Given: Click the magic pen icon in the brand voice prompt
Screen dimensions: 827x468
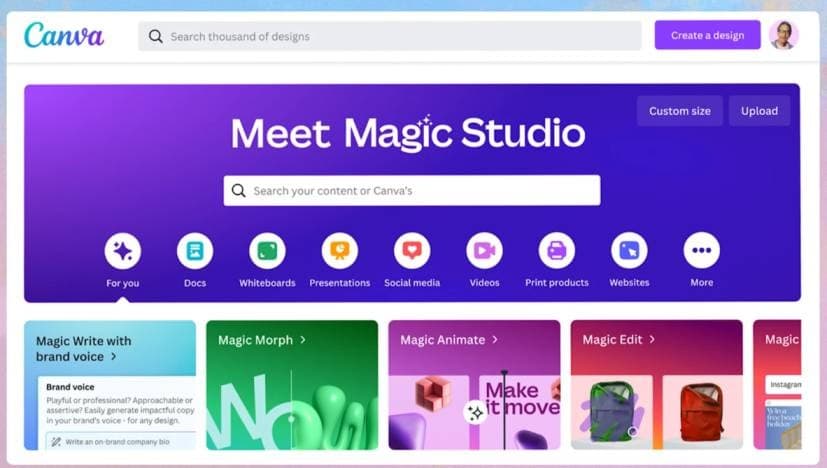Looking at the screenshot, I should tap(56, 442).
